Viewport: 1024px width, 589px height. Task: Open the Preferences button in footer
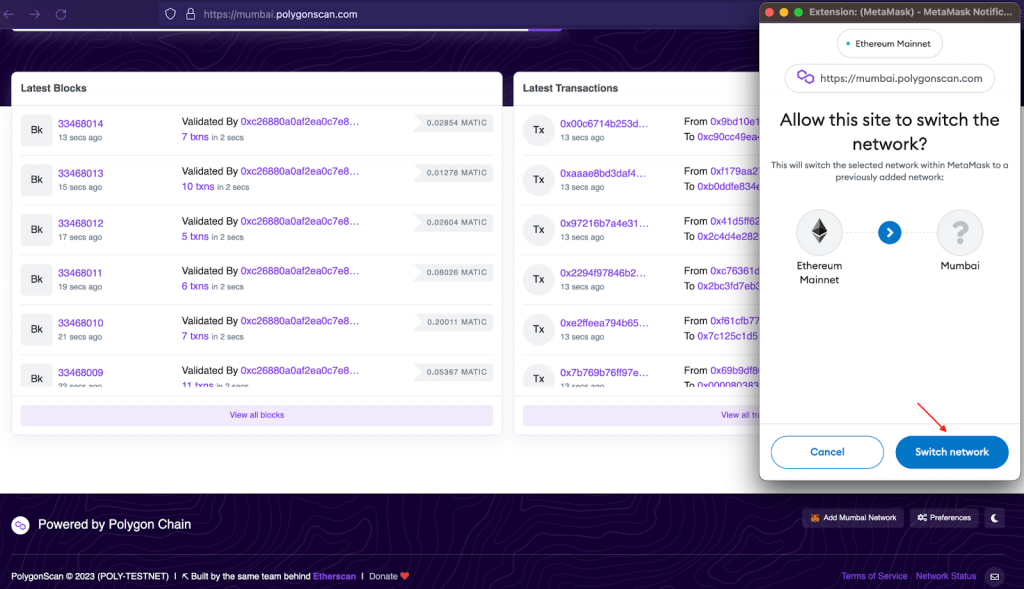(944, 518)
